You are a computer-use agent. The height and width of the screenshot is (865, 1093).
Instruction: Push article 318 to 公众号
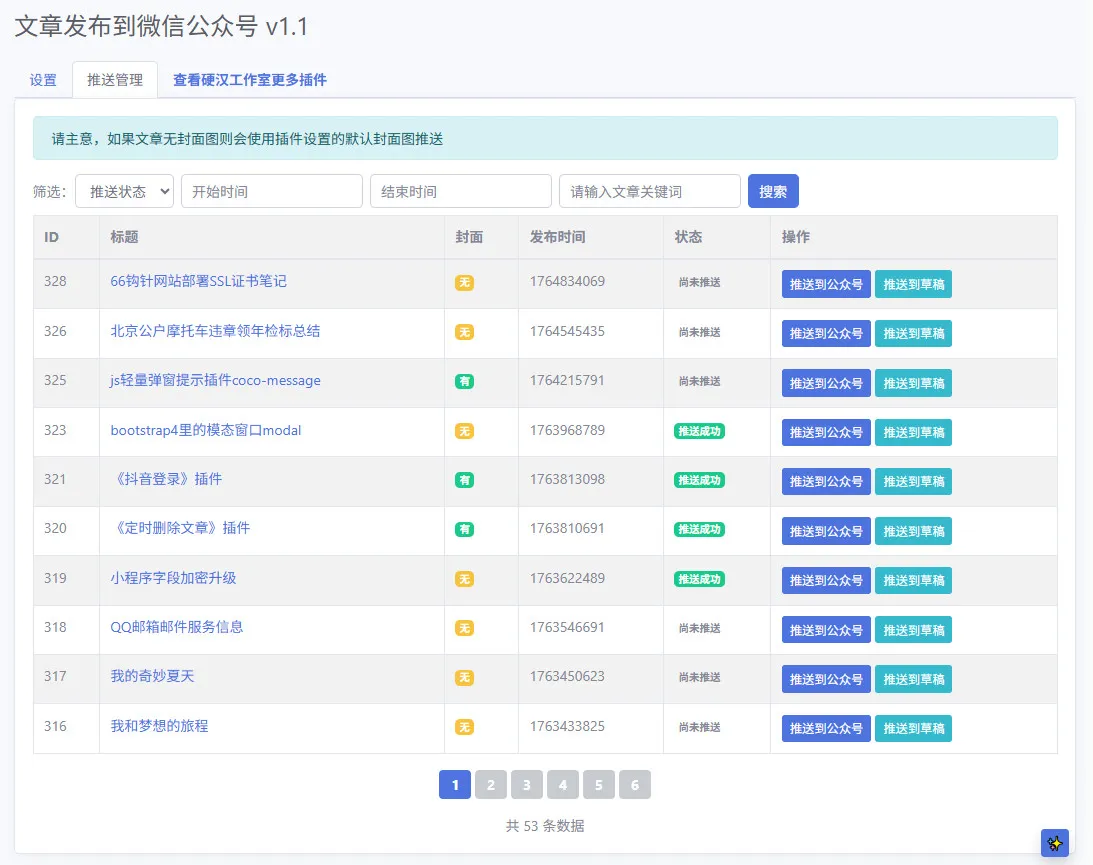(826, 629)
